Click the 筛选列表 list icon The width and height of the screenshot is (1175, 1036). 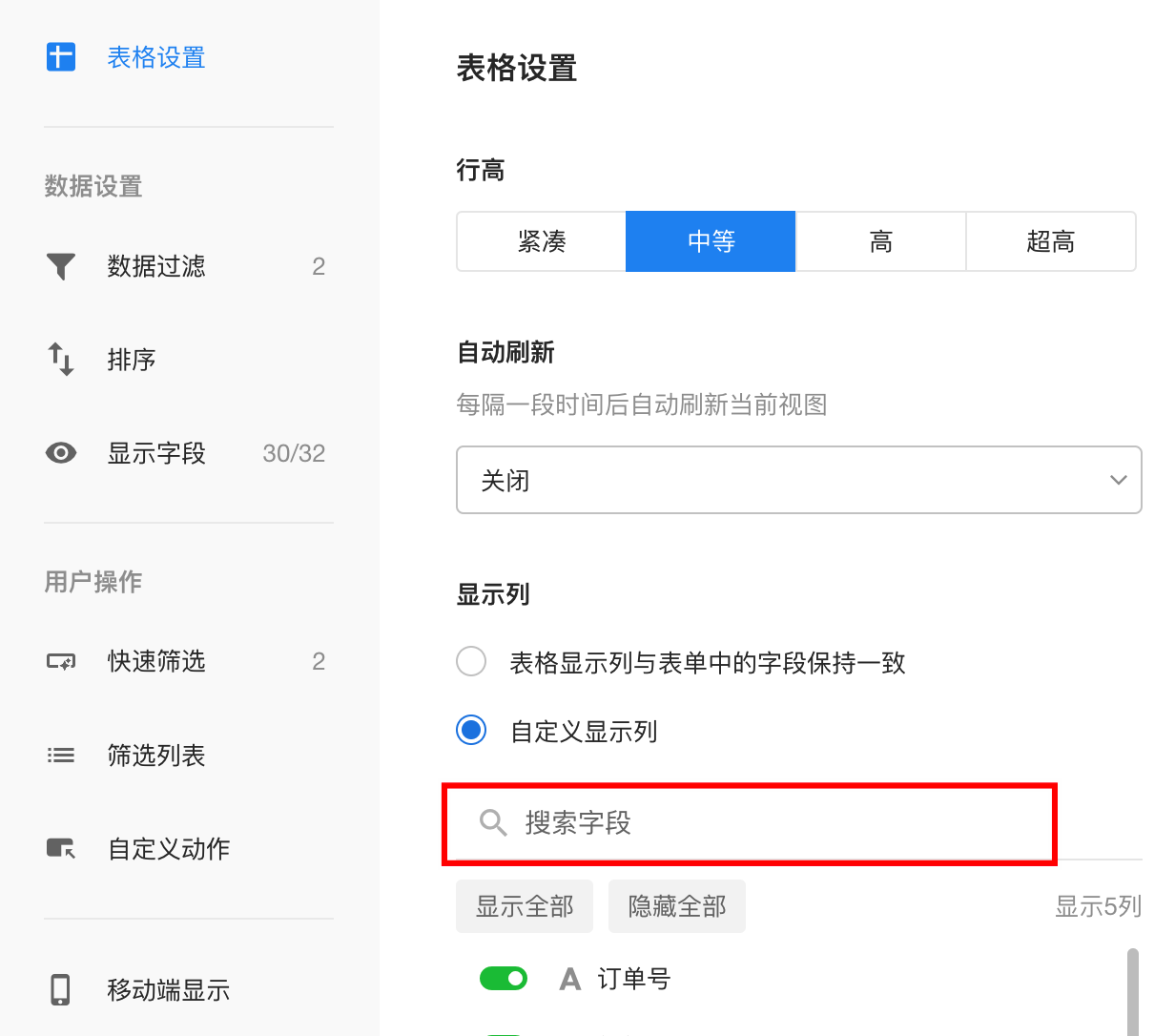[61, 756]
